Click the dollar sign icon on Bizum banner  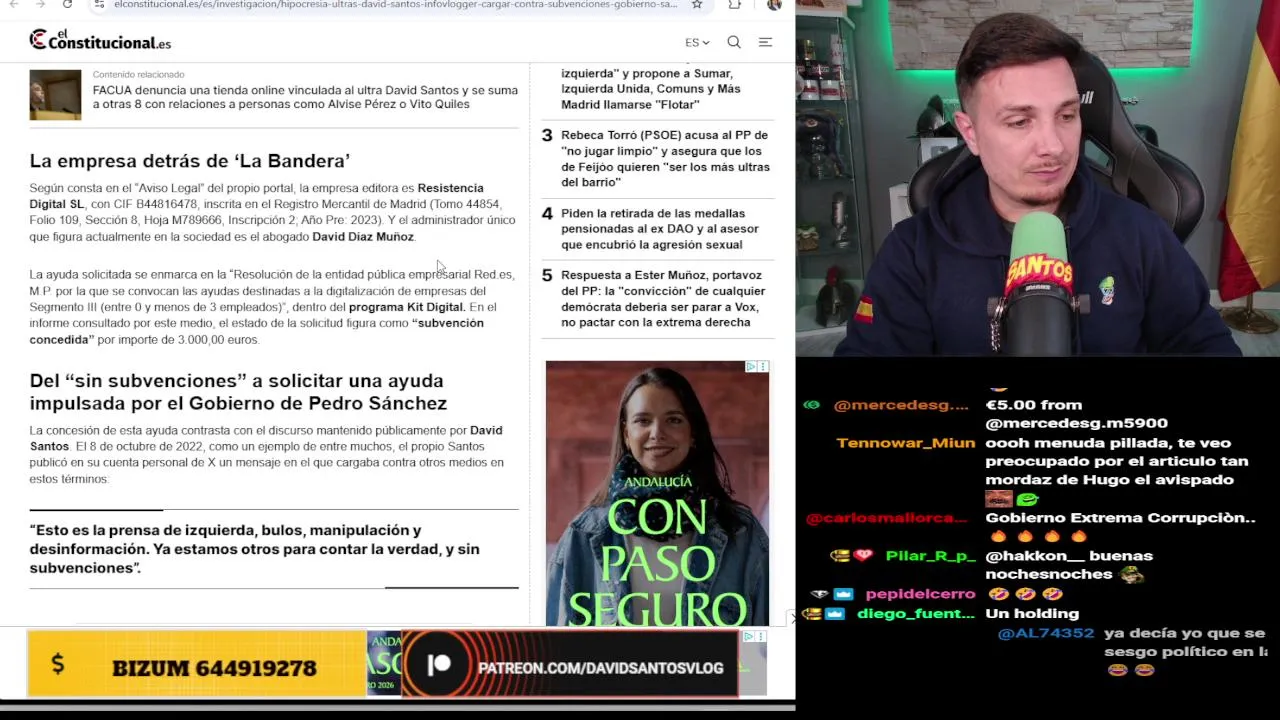click(x=57, y=663)
